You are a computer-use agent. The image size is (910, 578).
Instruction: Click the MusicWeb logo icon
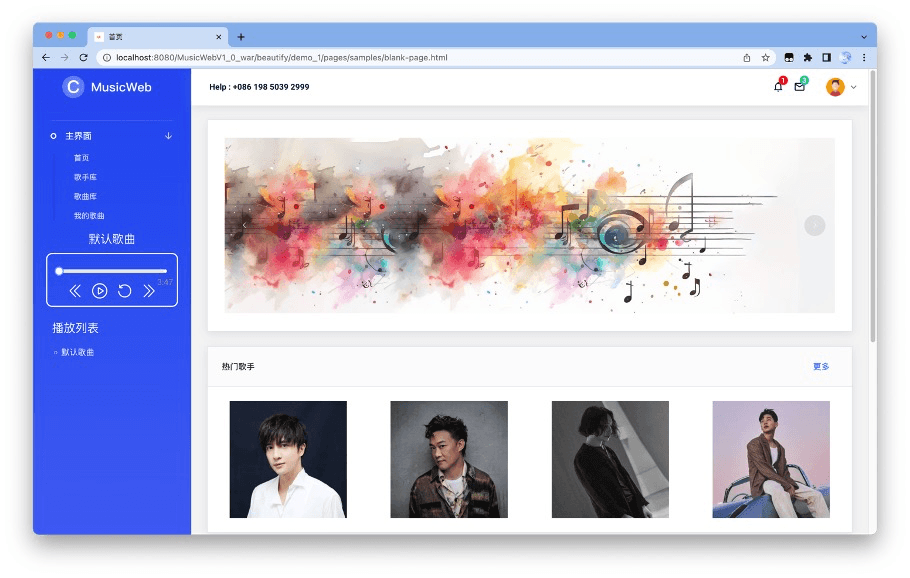[x=73, y=87]
